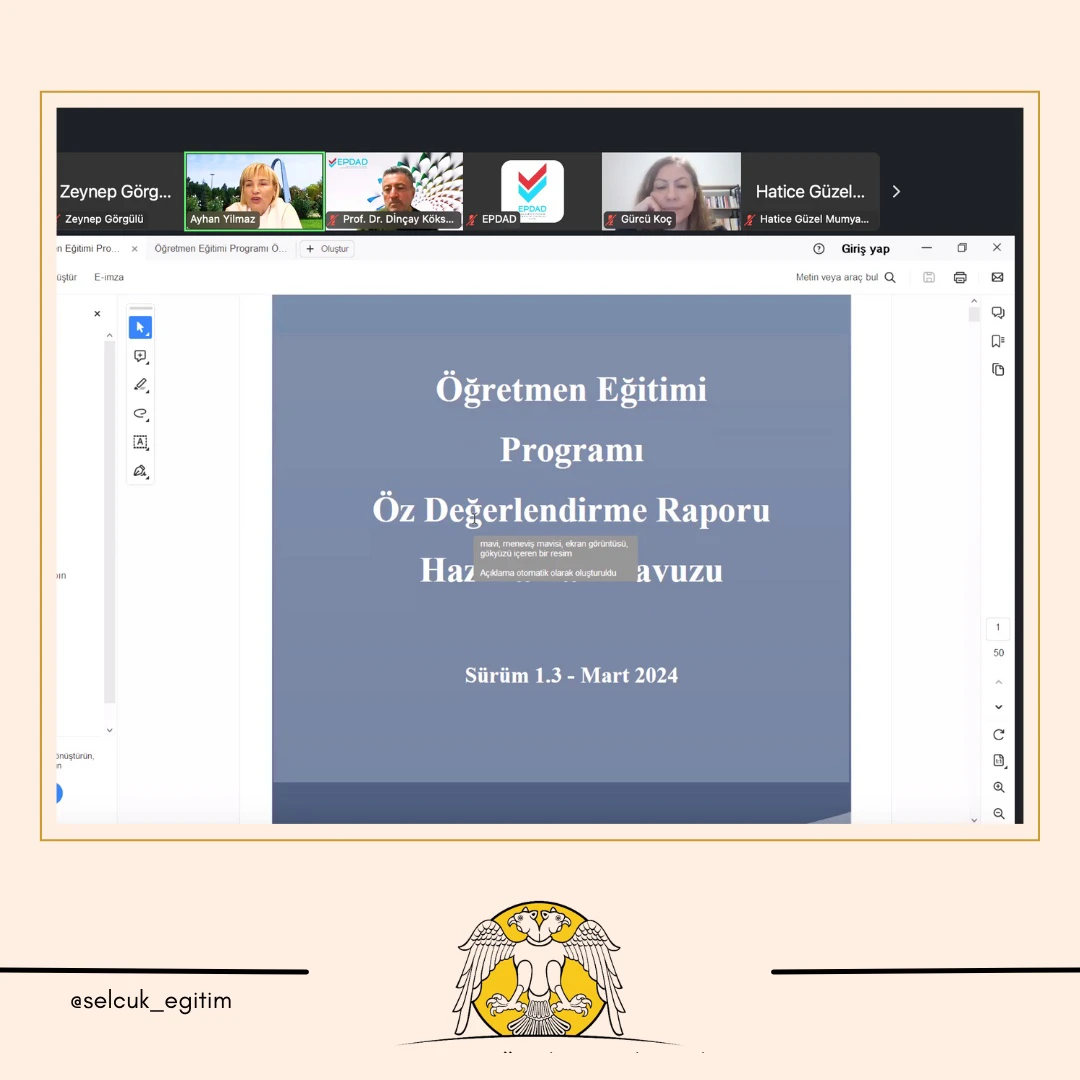
Task: Open the page thumbnails panel
Action: click(x=998, y=369)
